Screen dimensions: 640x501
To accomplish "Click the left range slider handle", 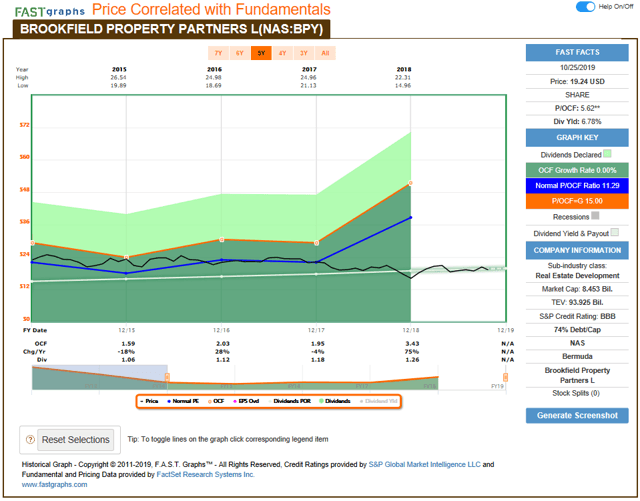I will [167, 377].
